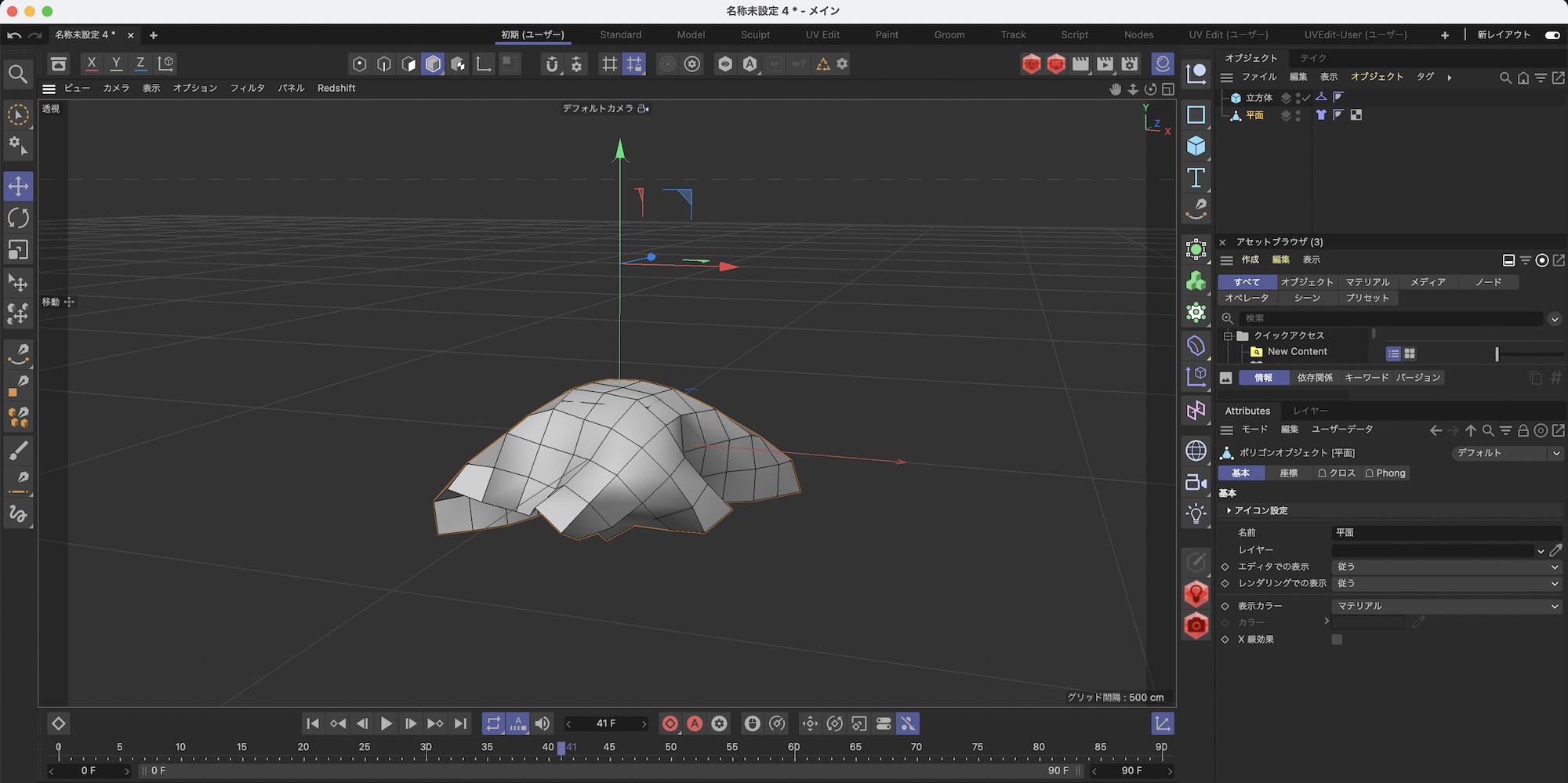
Task: Toggle X axis lock
Action: point(92,63)
